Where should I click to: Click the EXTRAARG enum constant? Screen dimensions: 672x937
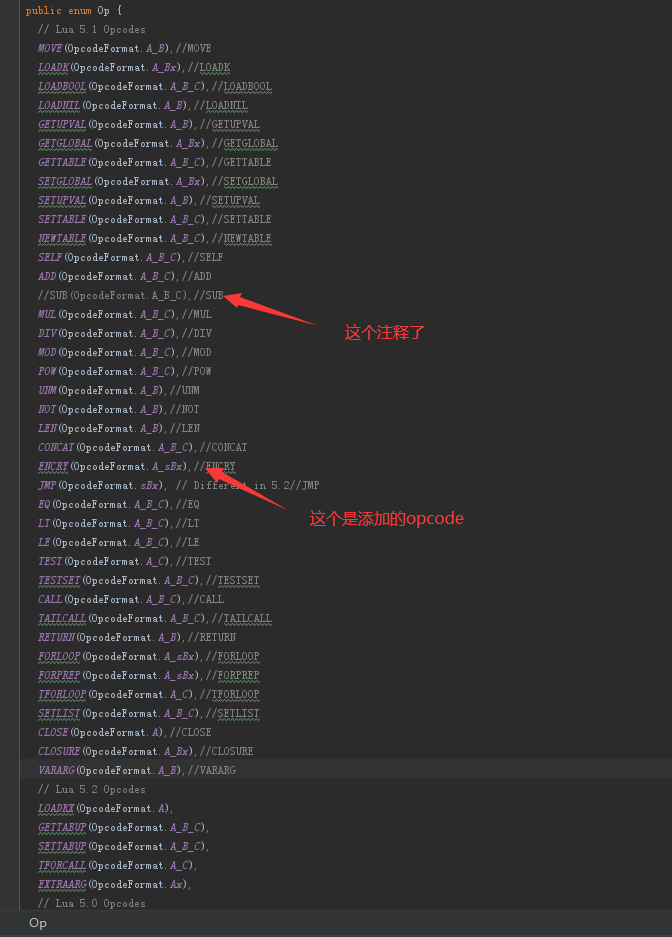pyautogui.click(x=62, y=884)
